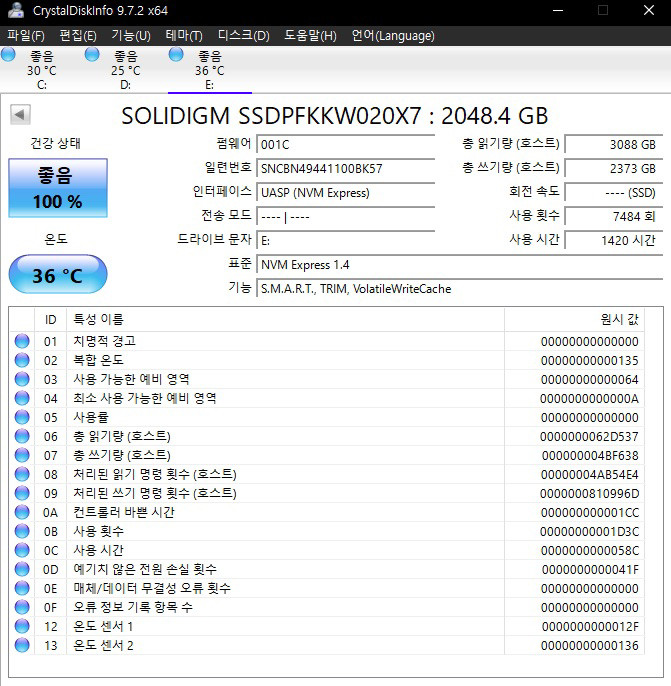This screenshot has height=686, width=671.
Task: Click the blue status orb for drive C:
Action: (x=8, y=55)
